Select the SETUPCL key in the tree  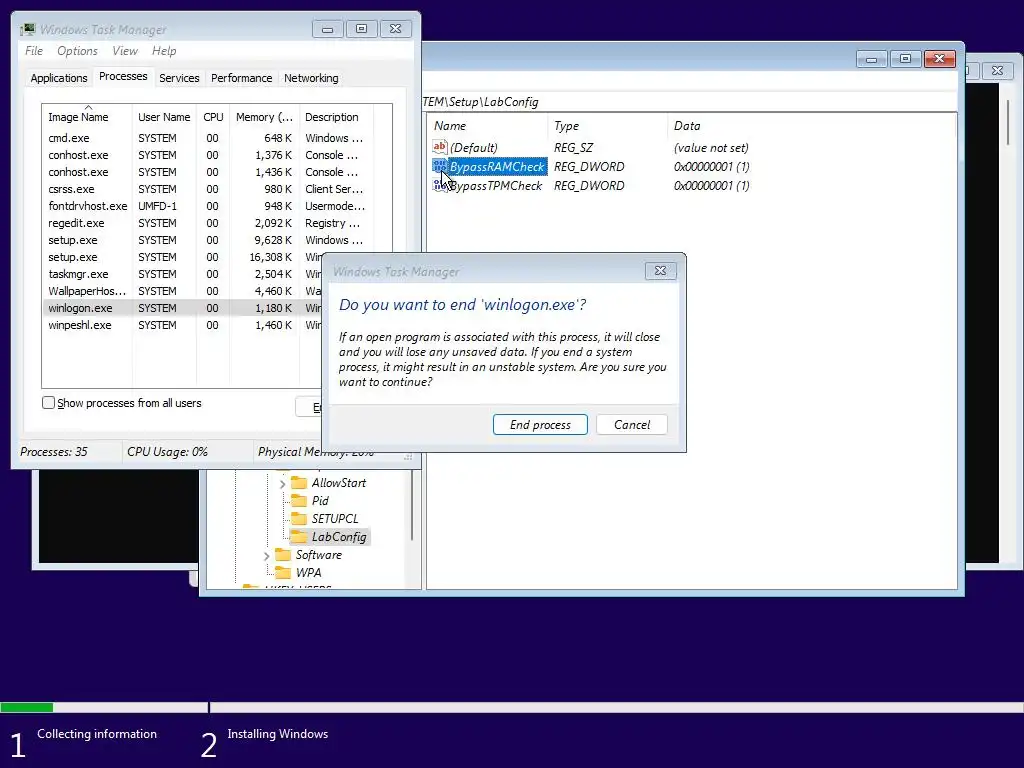(x=334, y=519)
